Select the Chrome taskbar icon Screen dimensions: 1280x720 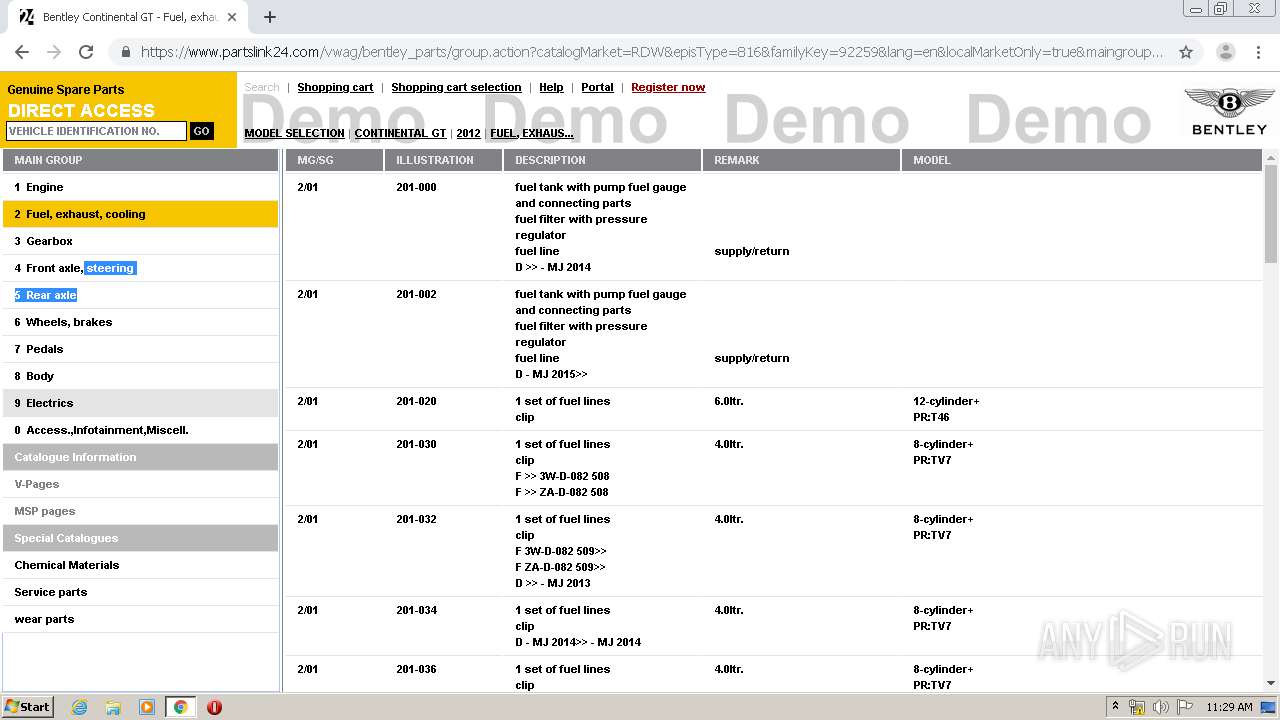180,707
